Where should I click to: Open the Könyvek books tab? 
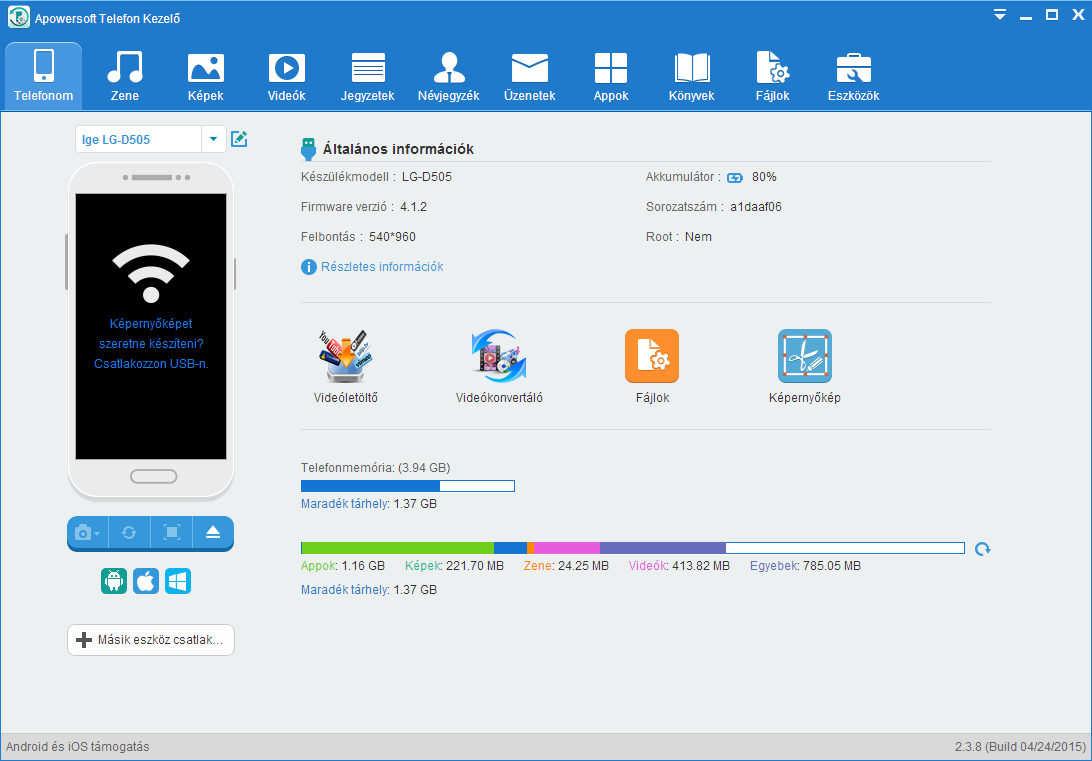tap(692, 76)
